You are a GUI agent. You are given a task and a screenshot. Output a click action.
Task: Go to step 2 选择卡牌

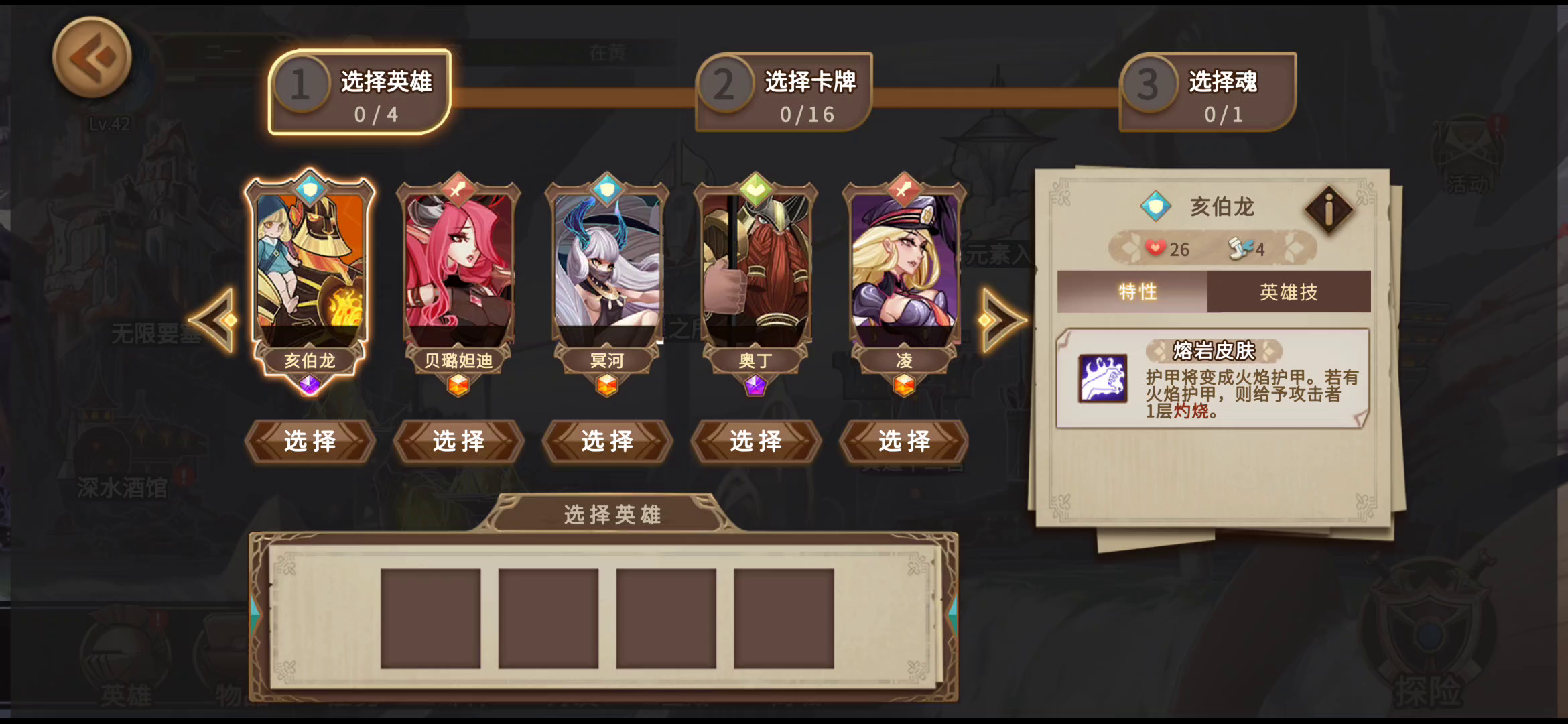(783, 93)
